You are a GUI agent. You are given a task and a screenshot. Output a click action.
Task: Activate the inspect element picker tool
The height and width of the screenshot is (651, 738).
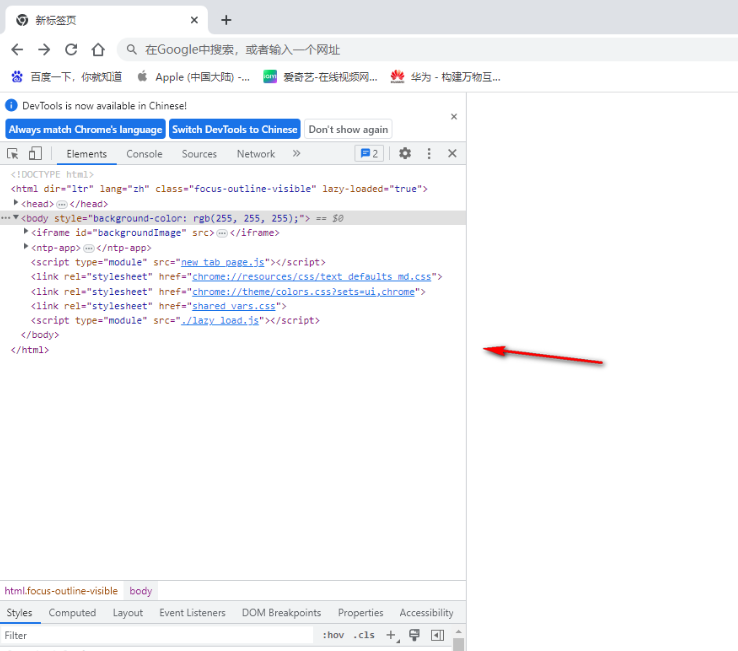pyautogui.click(x=13, y=153)
